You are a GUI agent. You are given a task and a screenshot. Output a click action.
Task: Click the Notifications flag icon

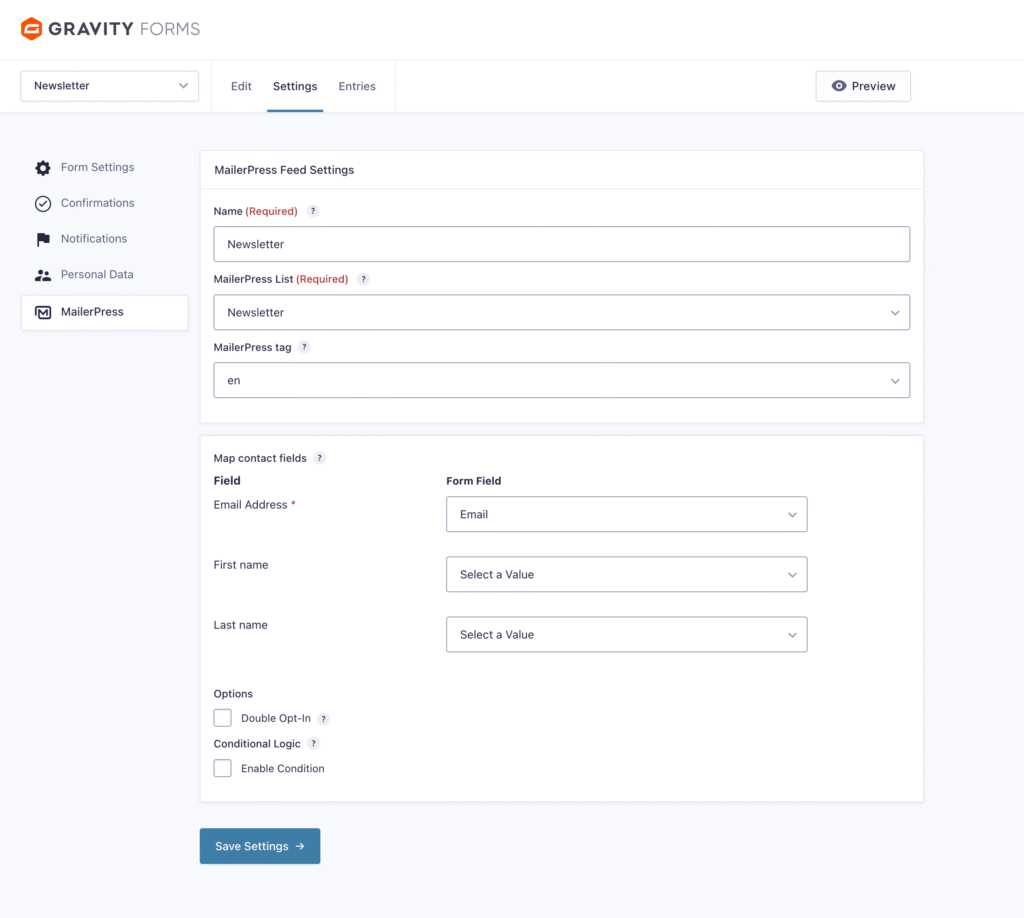coord(43,238)
